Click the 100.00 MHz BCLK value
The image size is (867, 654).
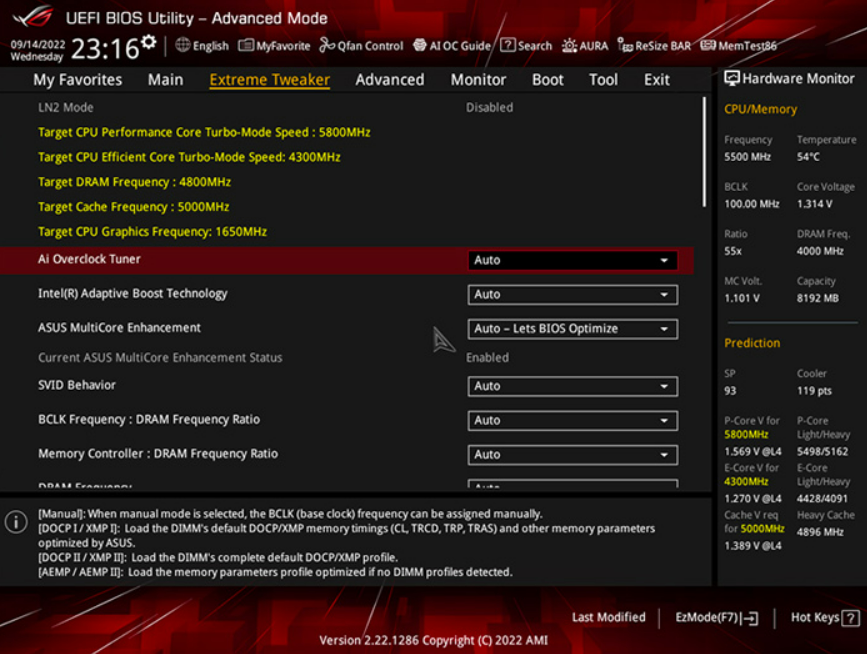point(751,204)
